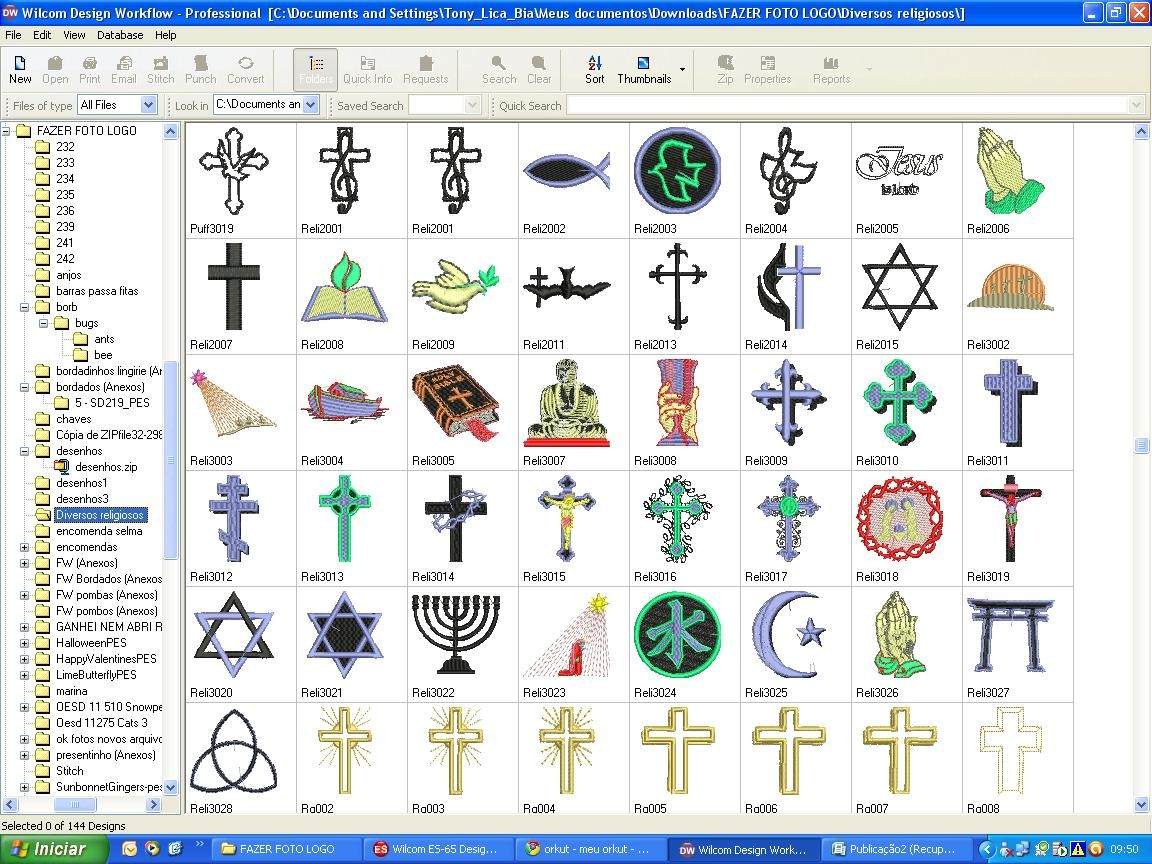The width and height of the screenshot is (1152, 864).
Task: Switch to orkut browser taskbar button
Action: (x=590, y=849)
